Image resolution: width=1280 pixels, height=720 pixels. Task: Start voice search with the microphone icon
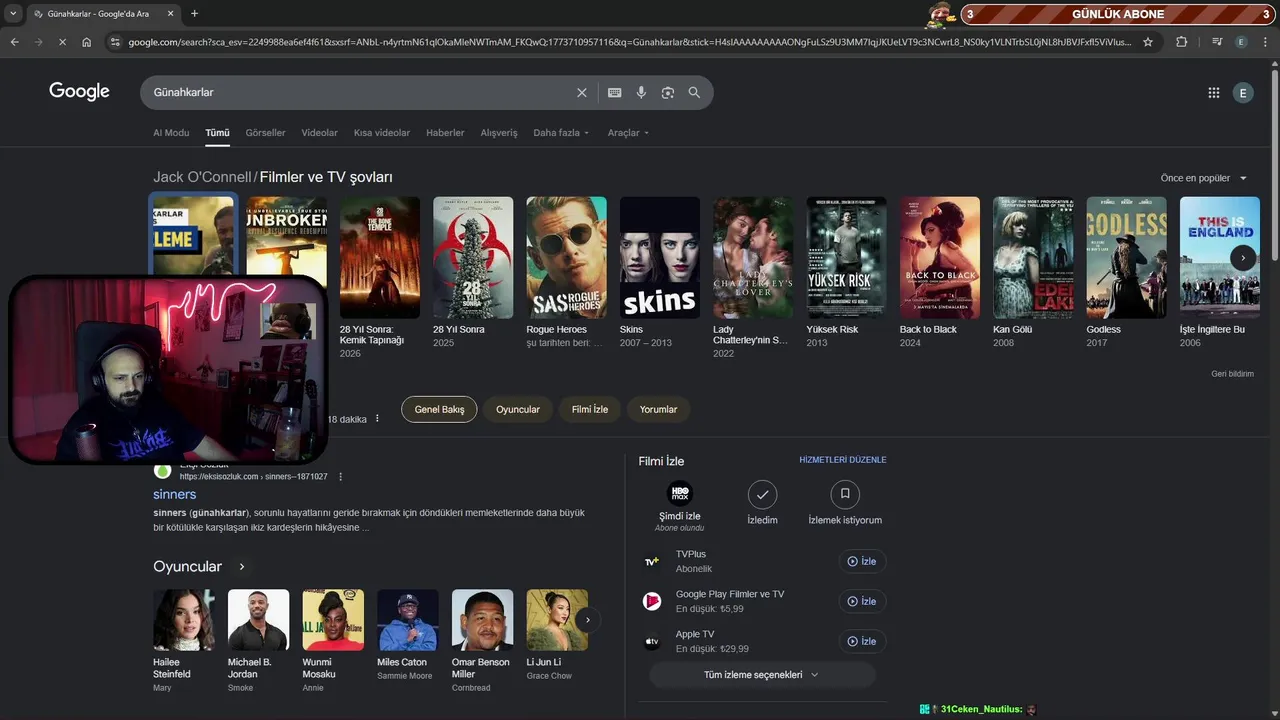(x=641, y=92)
